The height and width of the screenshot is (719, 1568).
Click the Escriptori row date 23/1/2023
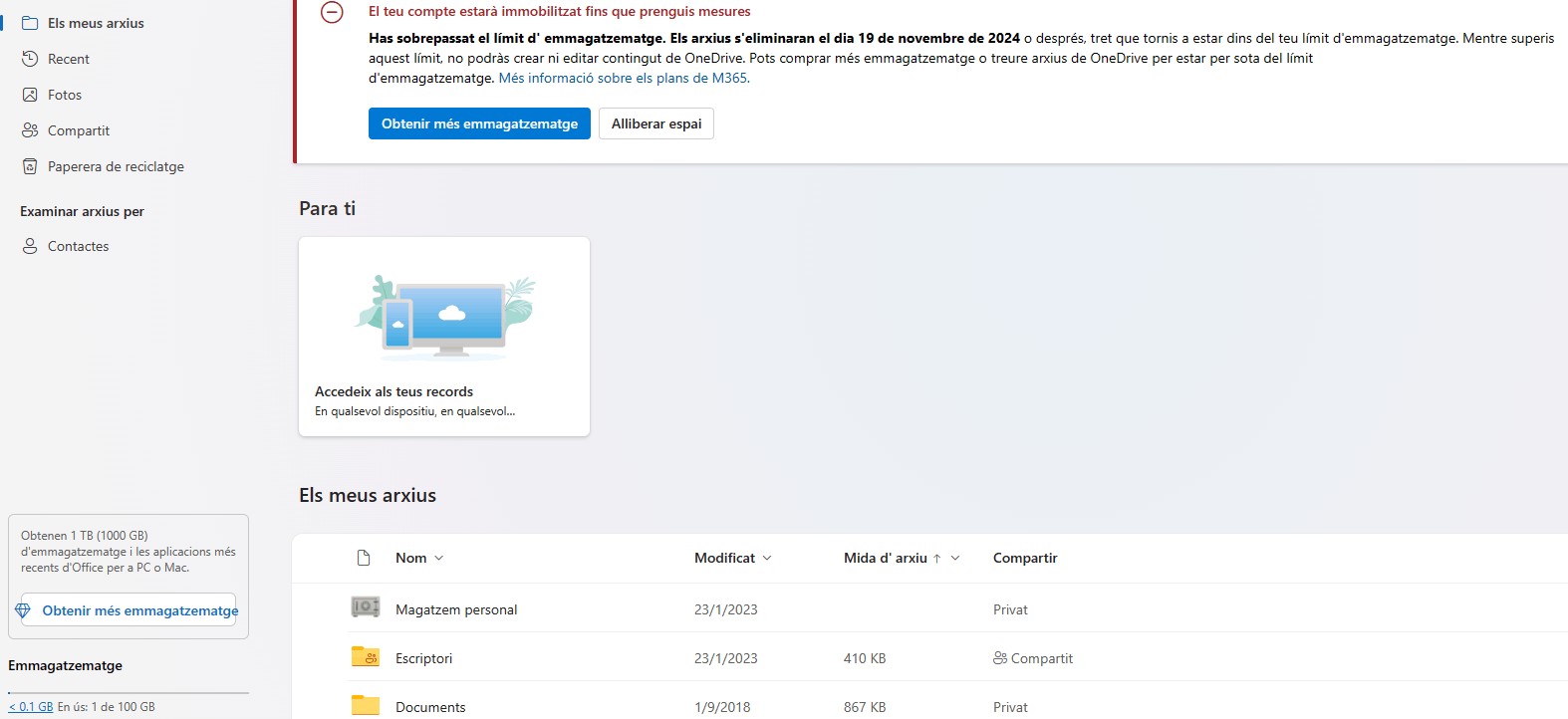pos(725,658)
